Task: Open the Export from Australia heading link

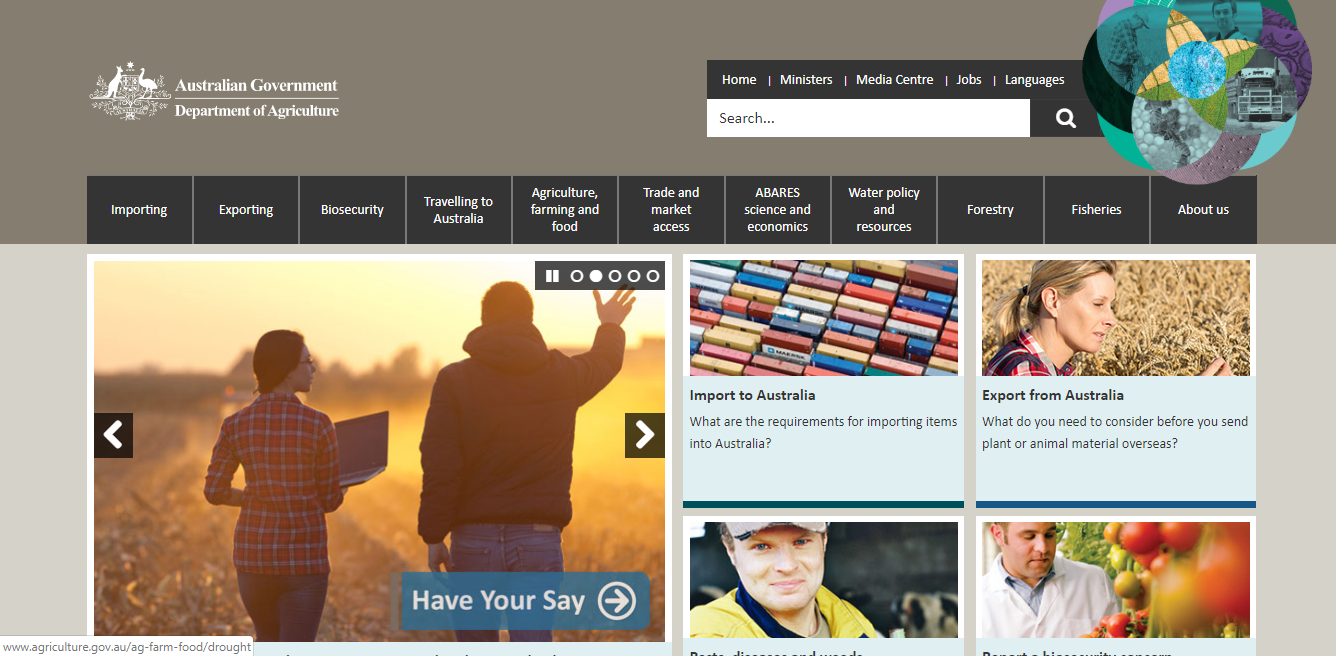Action: pyautogui.click(x=1053, y=395)
